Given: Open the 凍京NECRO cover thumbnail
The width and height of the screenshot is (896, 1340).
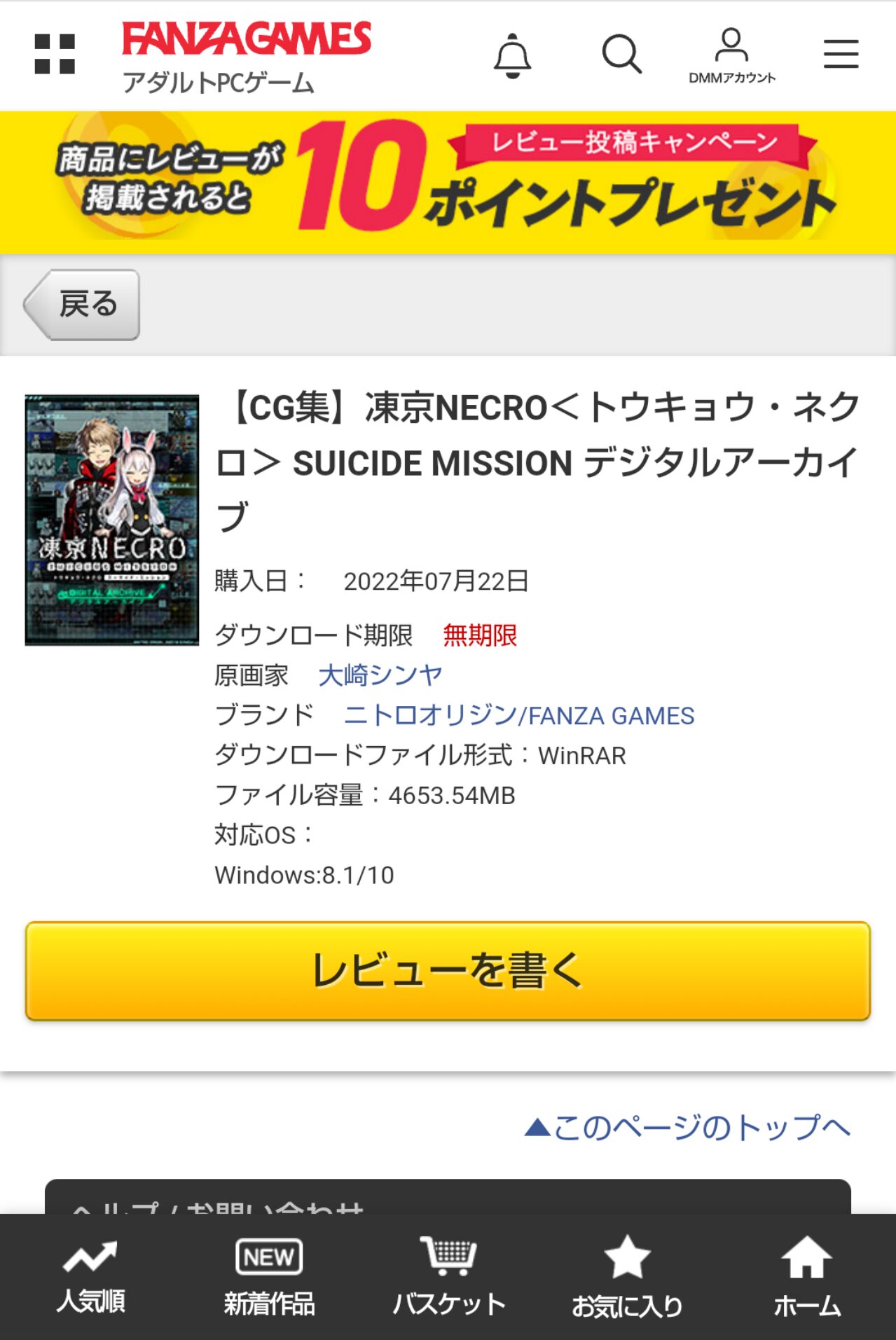Looking at the screenshot, I should pos(112,520).
